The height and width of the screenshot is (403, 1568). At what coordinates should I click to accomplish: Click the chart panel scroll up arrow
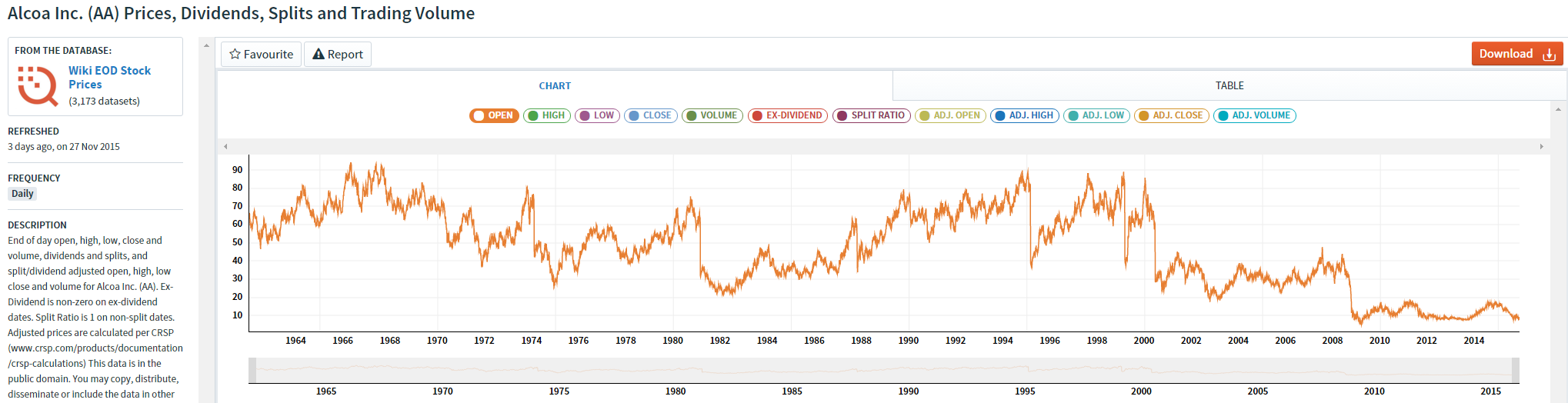1559,109
